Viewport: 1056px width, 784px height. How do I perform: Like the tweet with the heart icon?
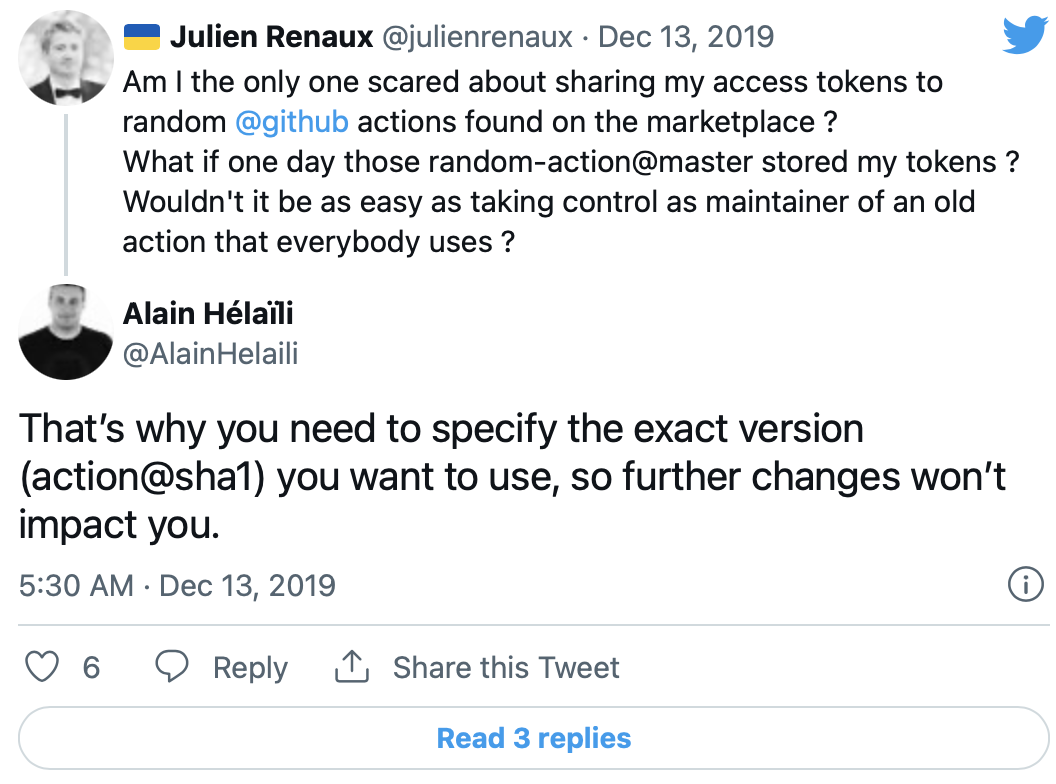pos(42,667)
